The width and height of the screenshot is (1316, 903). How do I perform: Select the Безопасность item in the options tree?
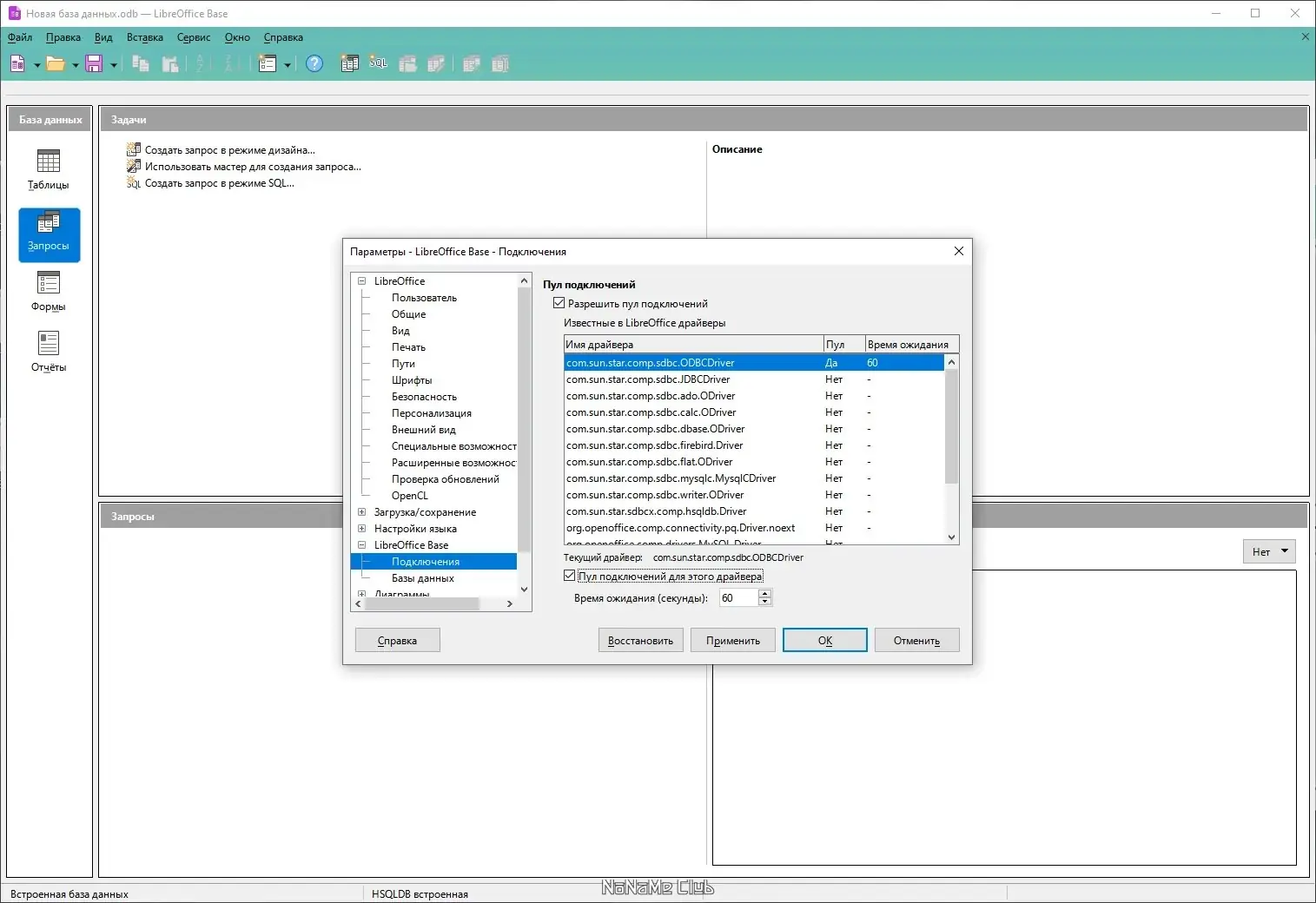tap(424, 396)
